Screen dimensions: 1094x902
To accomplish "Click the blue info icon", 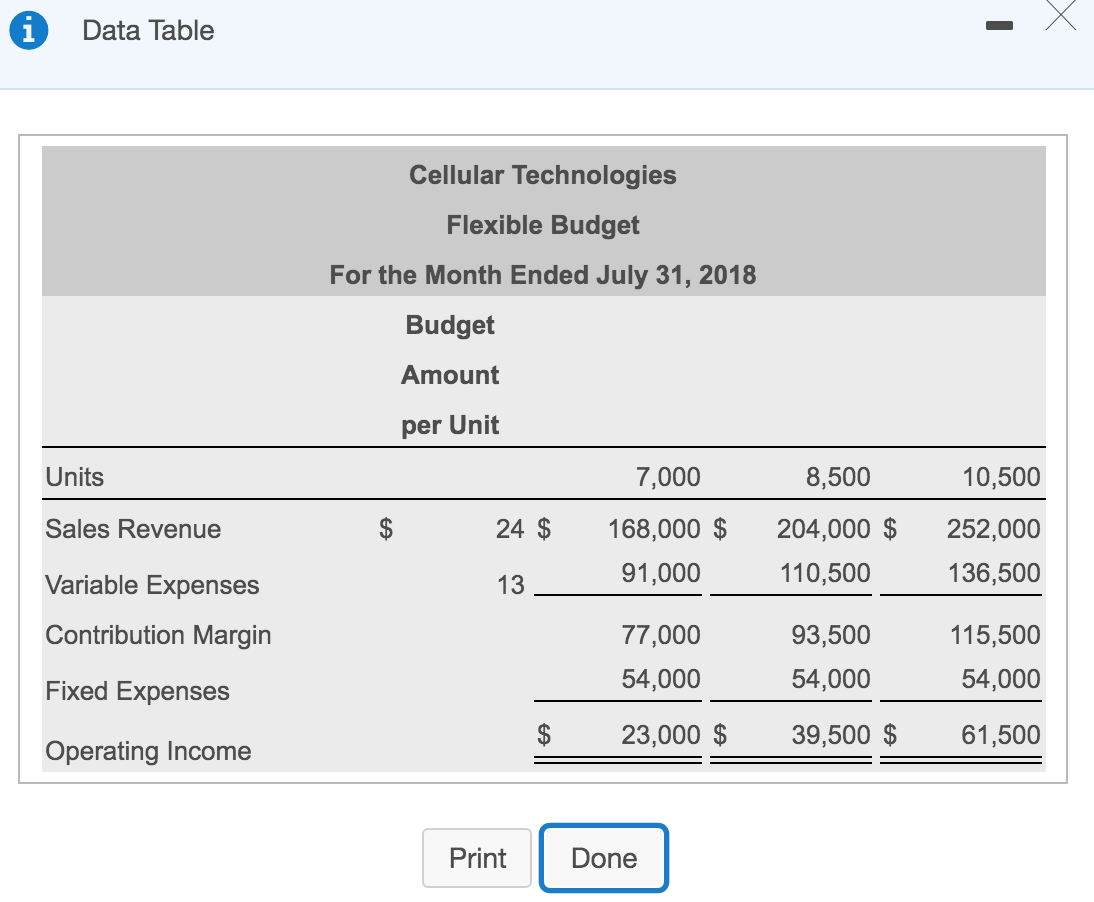I will 29,29.
